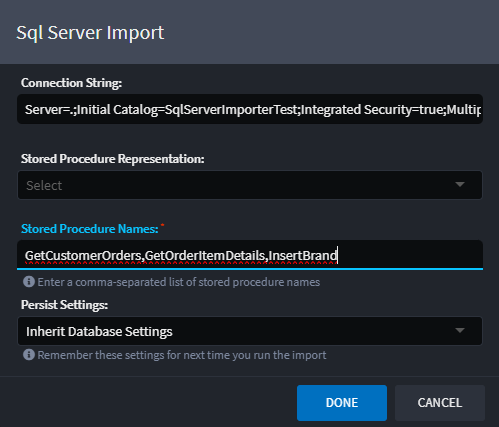Image resolution: width=499 pixels, height=427 pixels.
Task: Click the DONE button
Action: pyautogui.click(x=342, y=403)
